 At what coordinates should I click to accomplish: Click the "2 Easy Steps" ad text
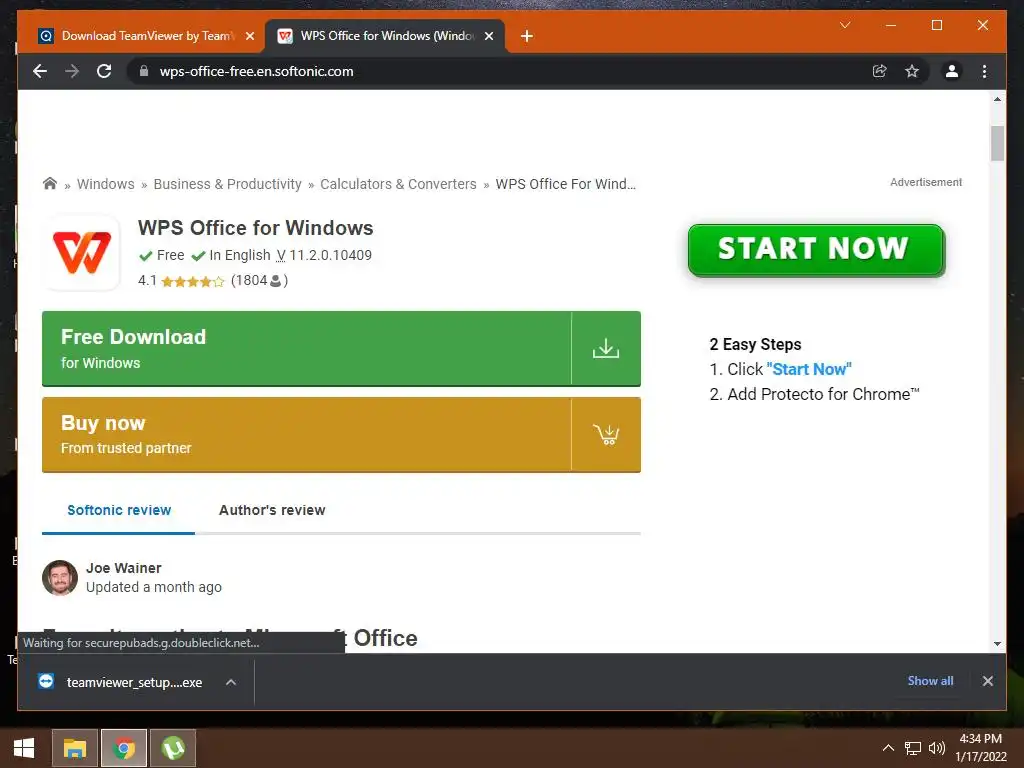coord(755,344)
